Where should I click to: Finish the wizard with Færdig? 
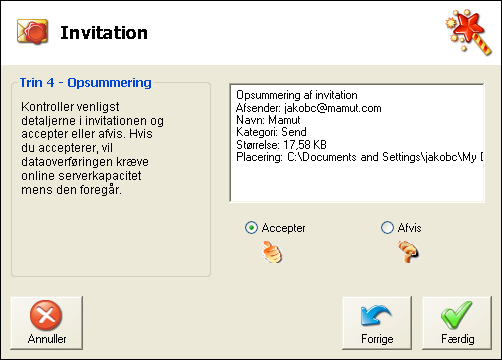tap(457, 323)
